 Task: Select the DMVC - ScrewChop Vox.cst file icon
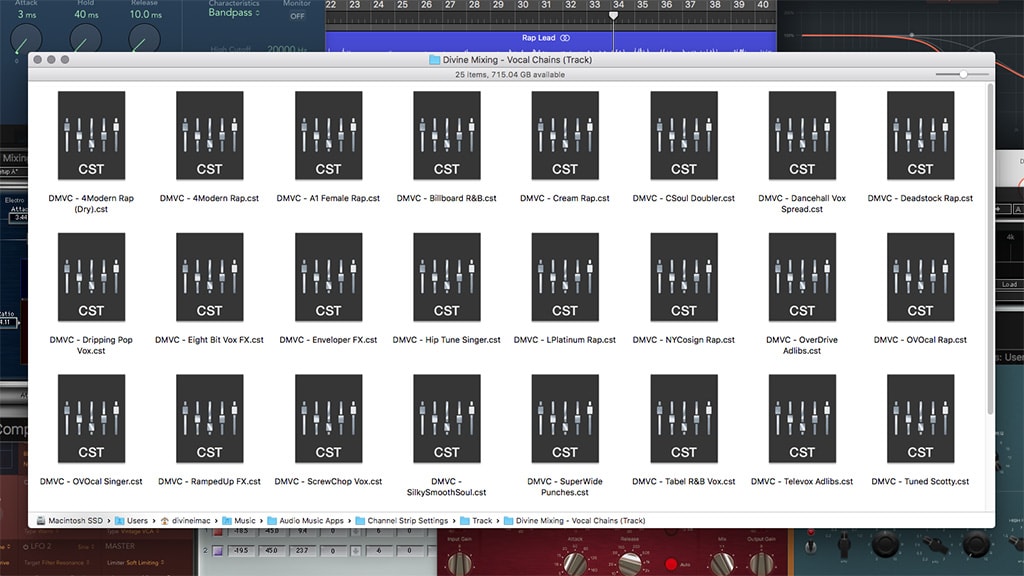[x=328, y=419]
